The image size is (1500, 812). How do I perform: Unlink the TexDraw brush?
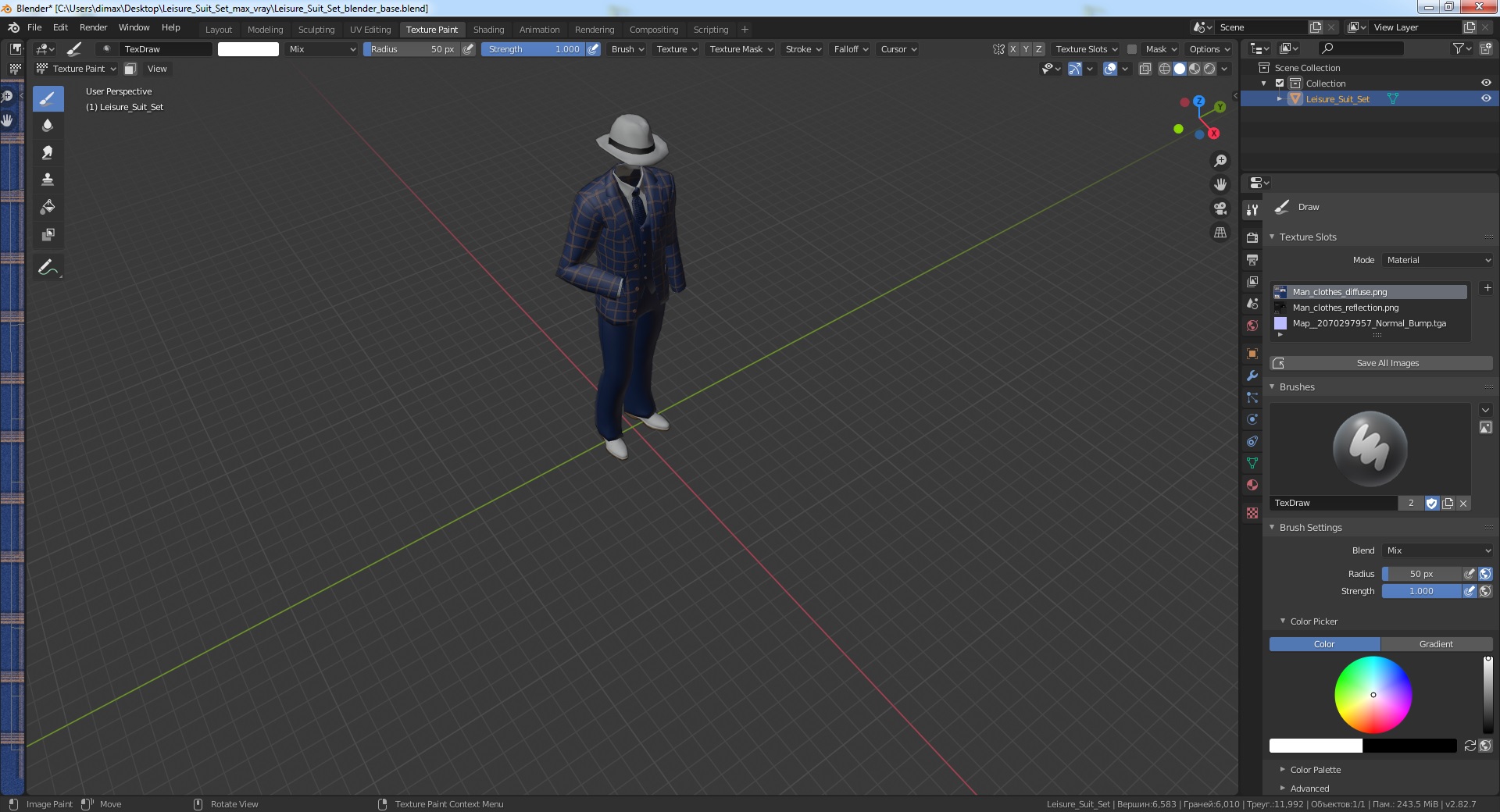pyautogui.click(x=1463, y=504)
